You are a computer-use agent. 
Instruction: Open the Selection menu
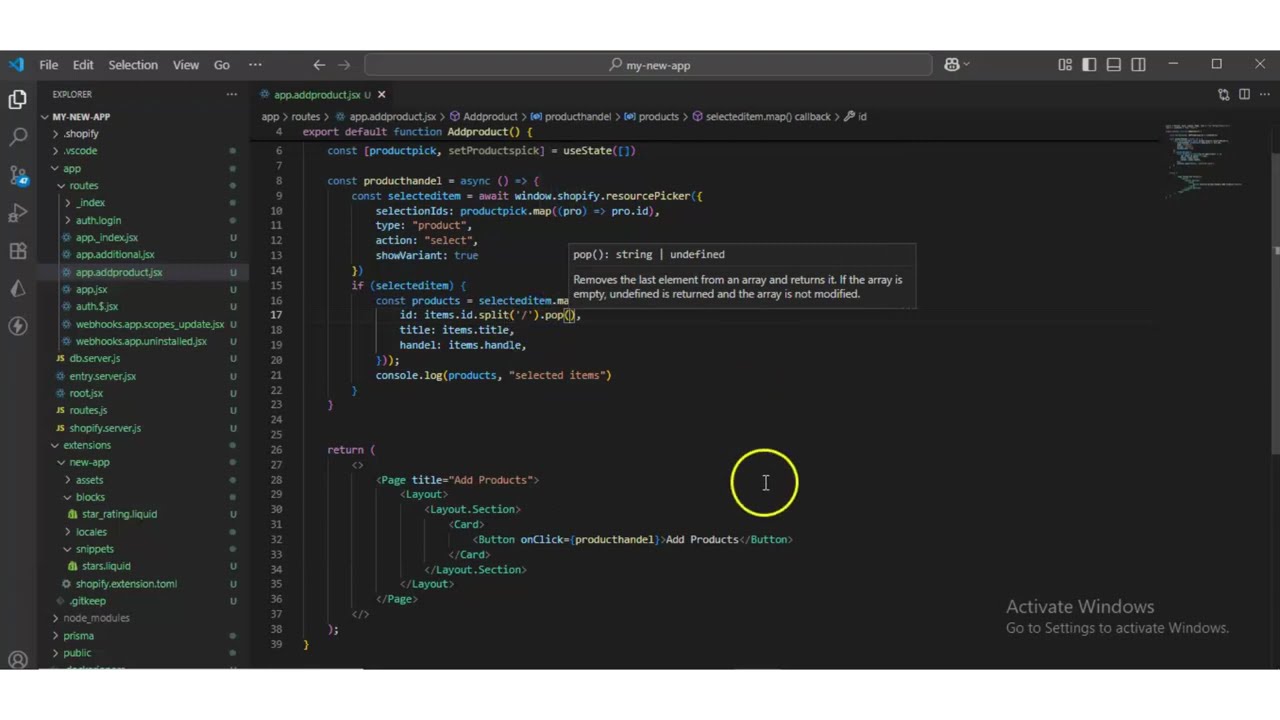pos(133,65)
